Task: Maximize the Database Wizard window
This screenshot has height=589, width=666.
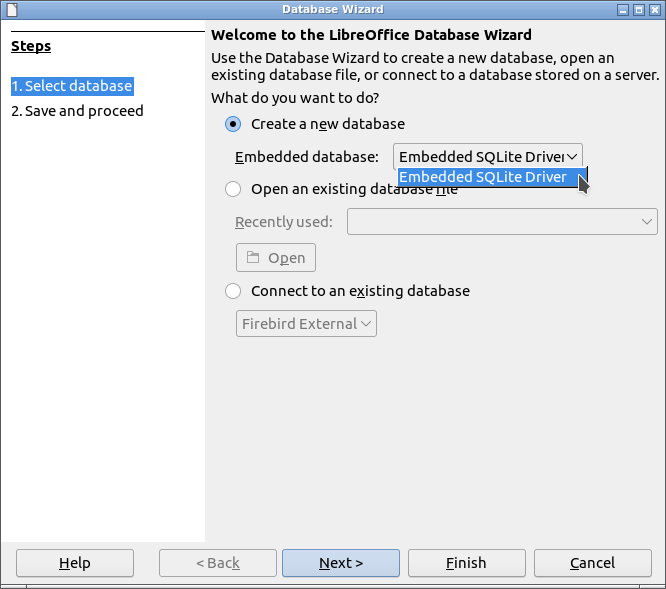Action: coord(639,10)
